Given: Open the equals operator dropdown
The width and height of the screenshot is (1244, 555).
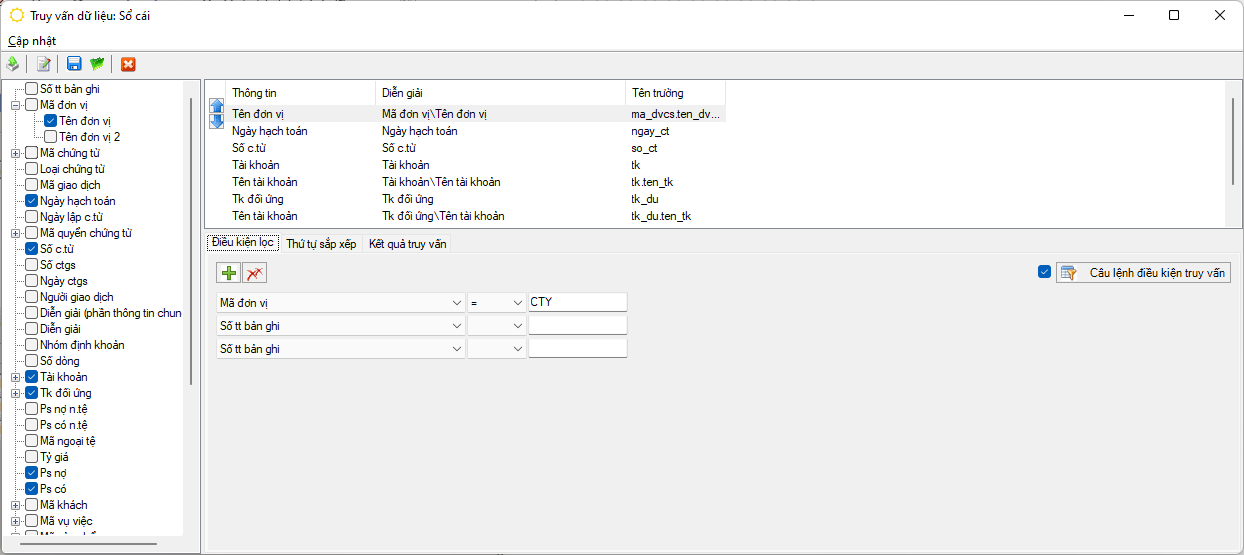Looking at the screenshot, I should pyautogui.click(x=517, y=302).
